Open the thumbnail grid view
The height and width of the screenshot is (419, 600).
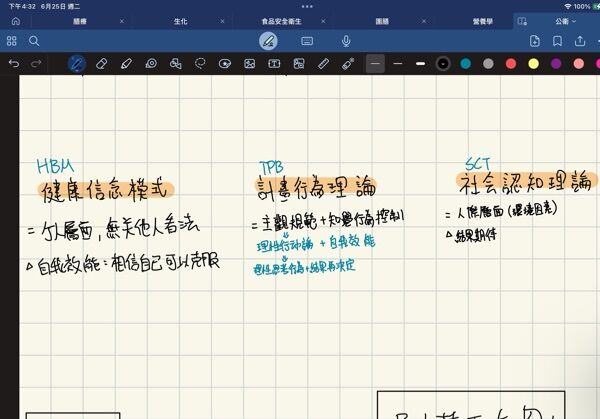[12, 41]
